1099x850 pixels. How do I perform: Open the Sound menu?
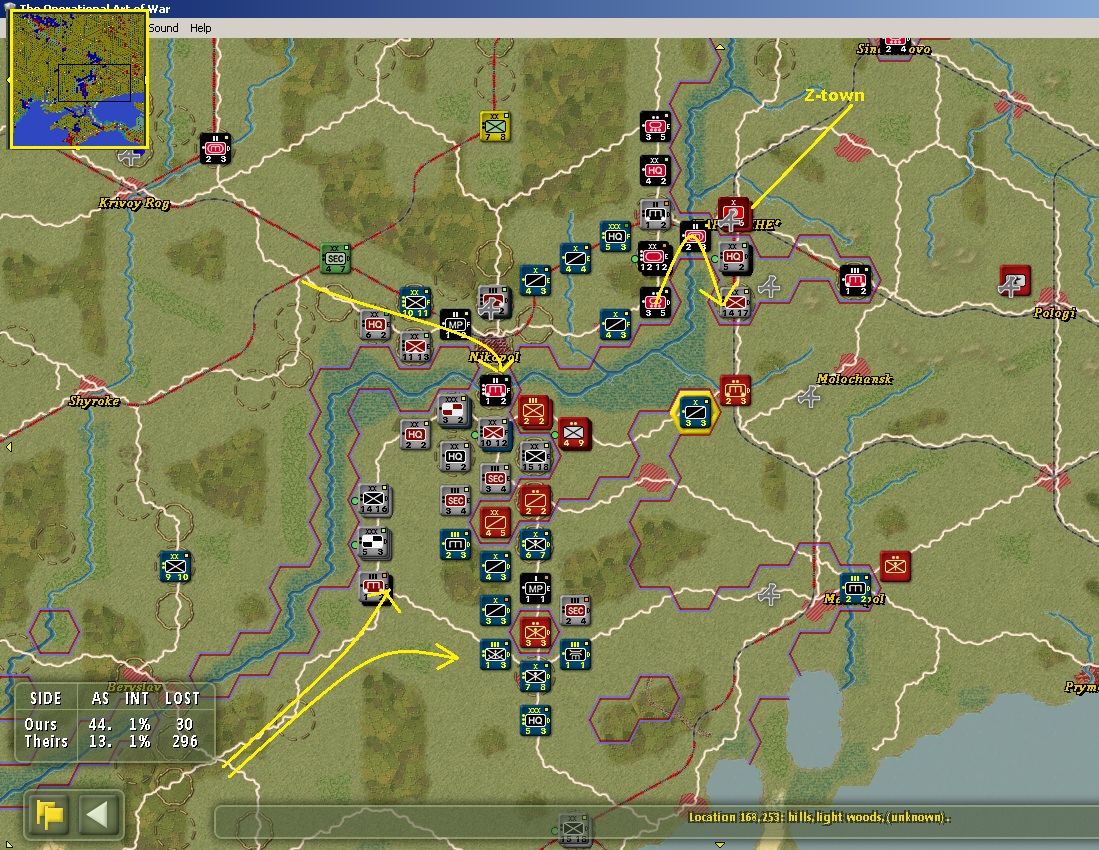tap(163, 28)
